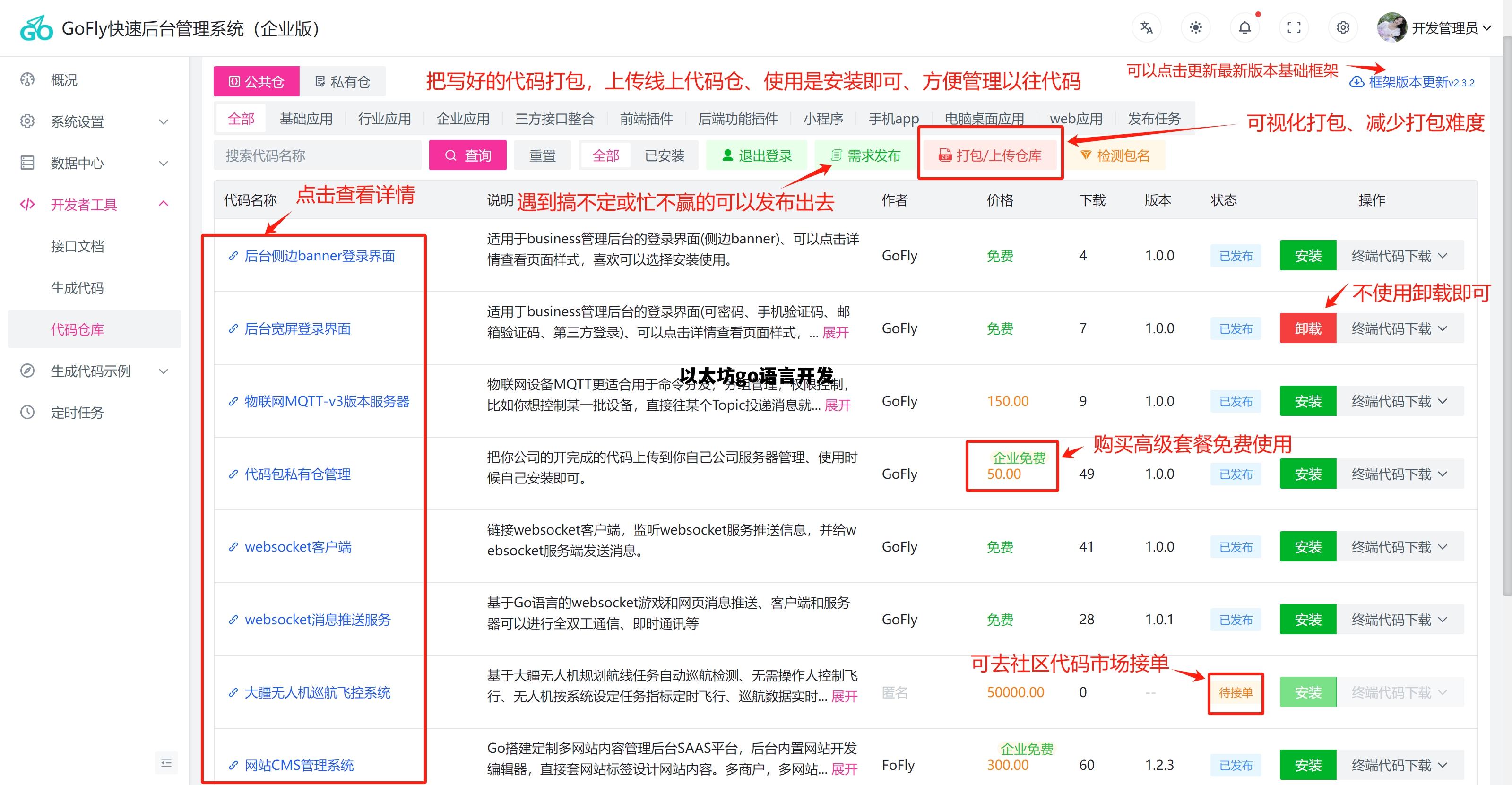Click link icon beside 网站CMS管理系统
Screen dimensions: 1512x785
[233, 765]
